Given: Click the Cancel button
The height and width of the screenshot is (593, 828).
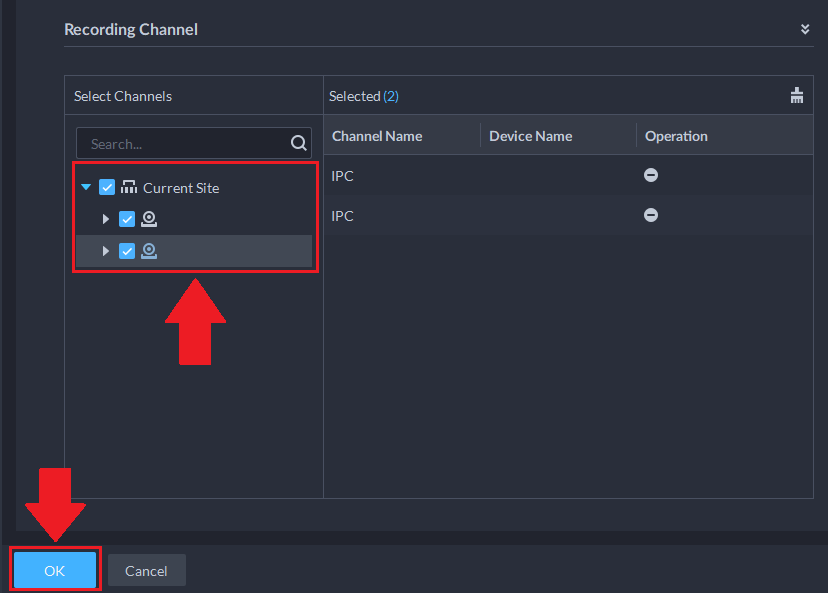Looking at the screenshot, I should click(x=146, y=570).
